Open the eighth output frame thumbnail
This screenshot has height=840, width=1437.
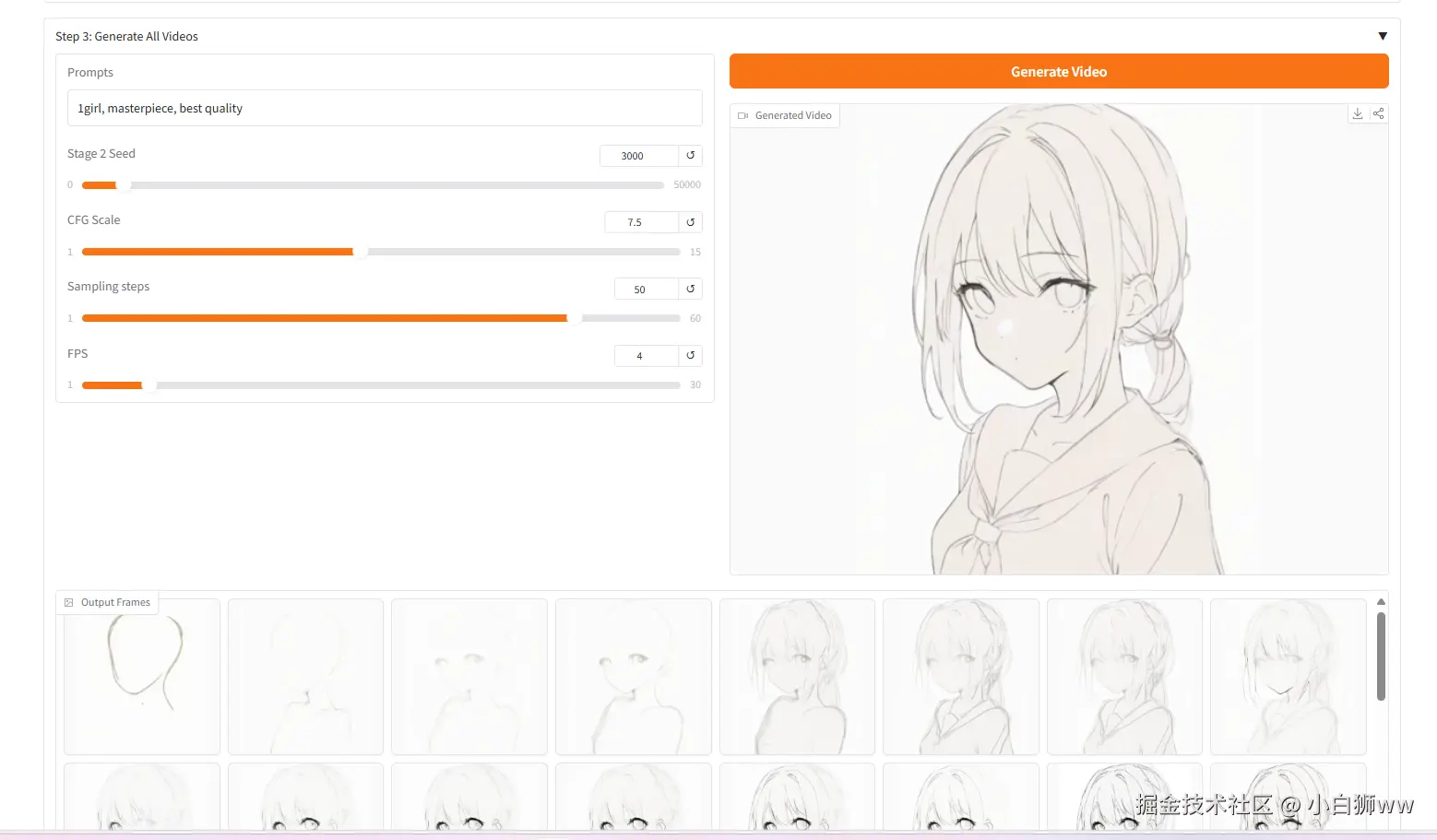[1289, 677]
